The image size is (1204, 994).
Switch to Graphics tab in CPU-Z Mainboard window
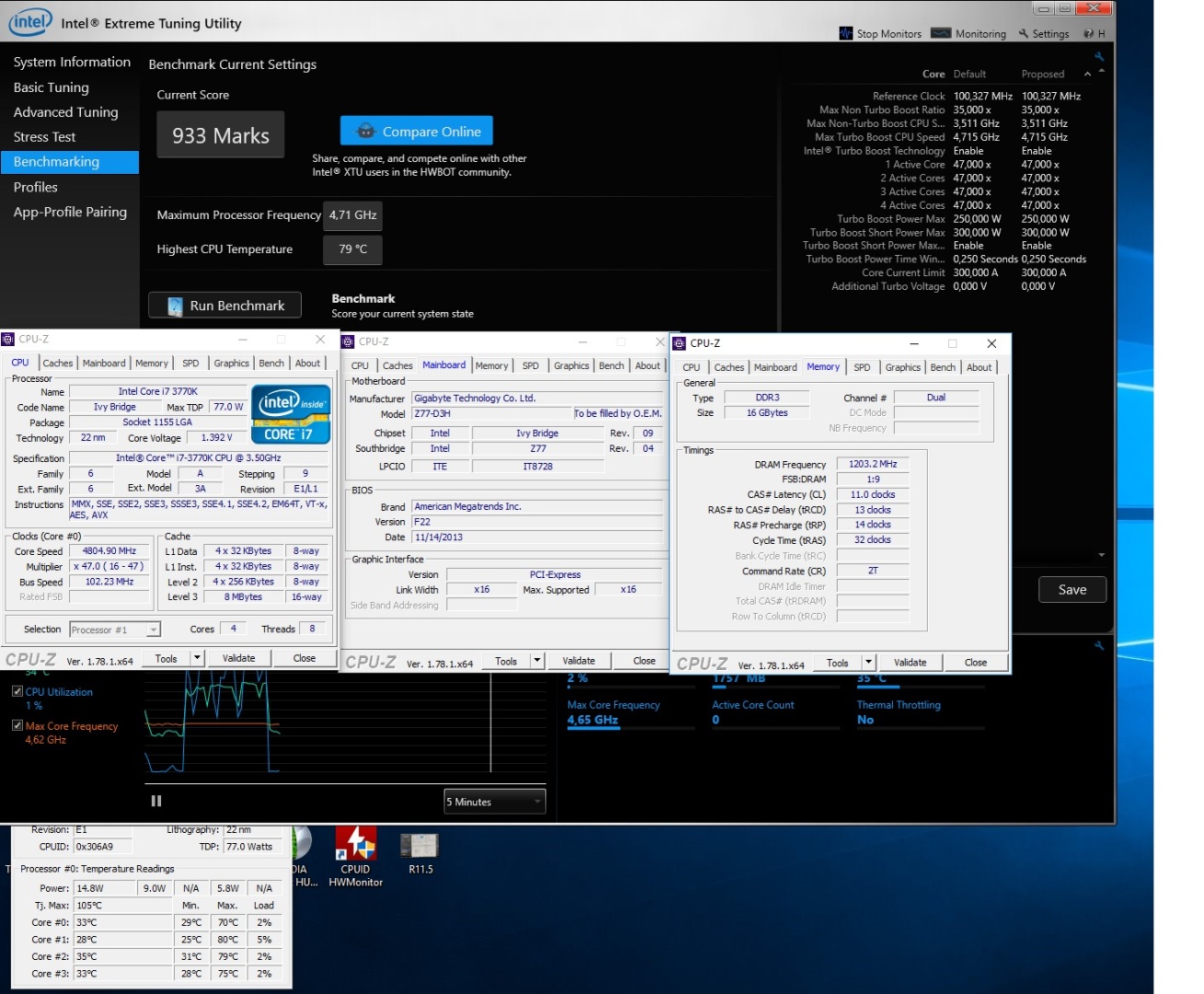pos(572,366)
